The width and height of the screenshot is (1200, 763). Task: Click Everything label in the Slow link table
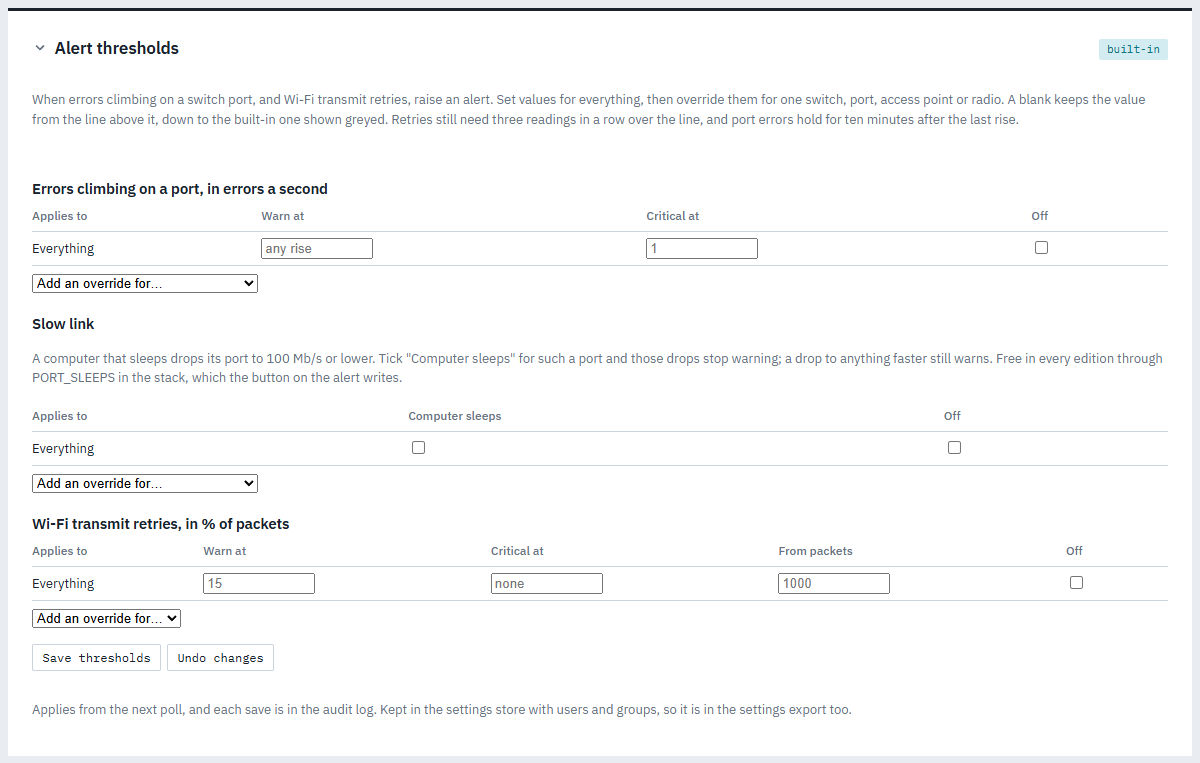tap(63, 449)
